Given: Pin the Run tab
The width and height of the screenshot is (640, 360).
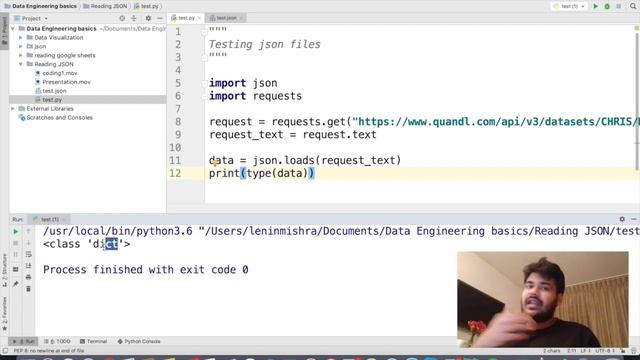Looking at the screenshot, I should pyautogui.click(x=16, y=284).
